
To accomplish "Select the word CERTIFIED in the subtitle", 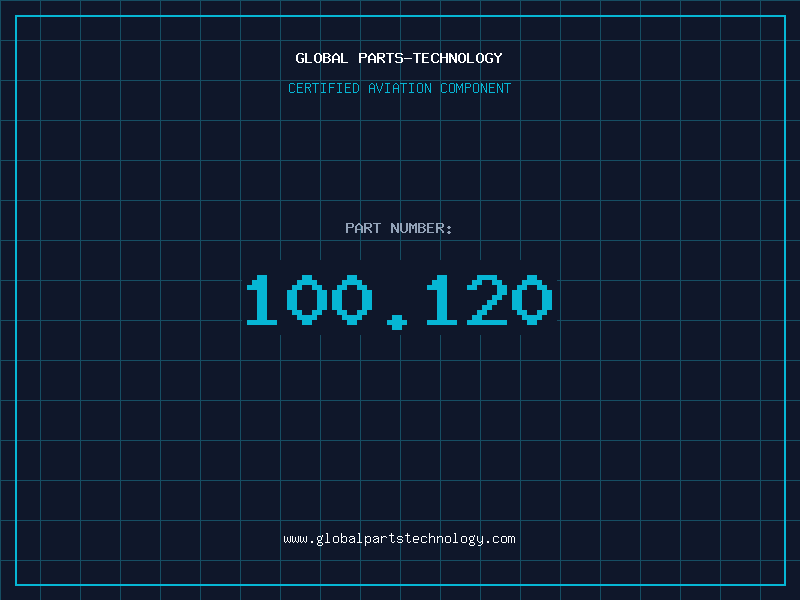I will coord(324,88).
